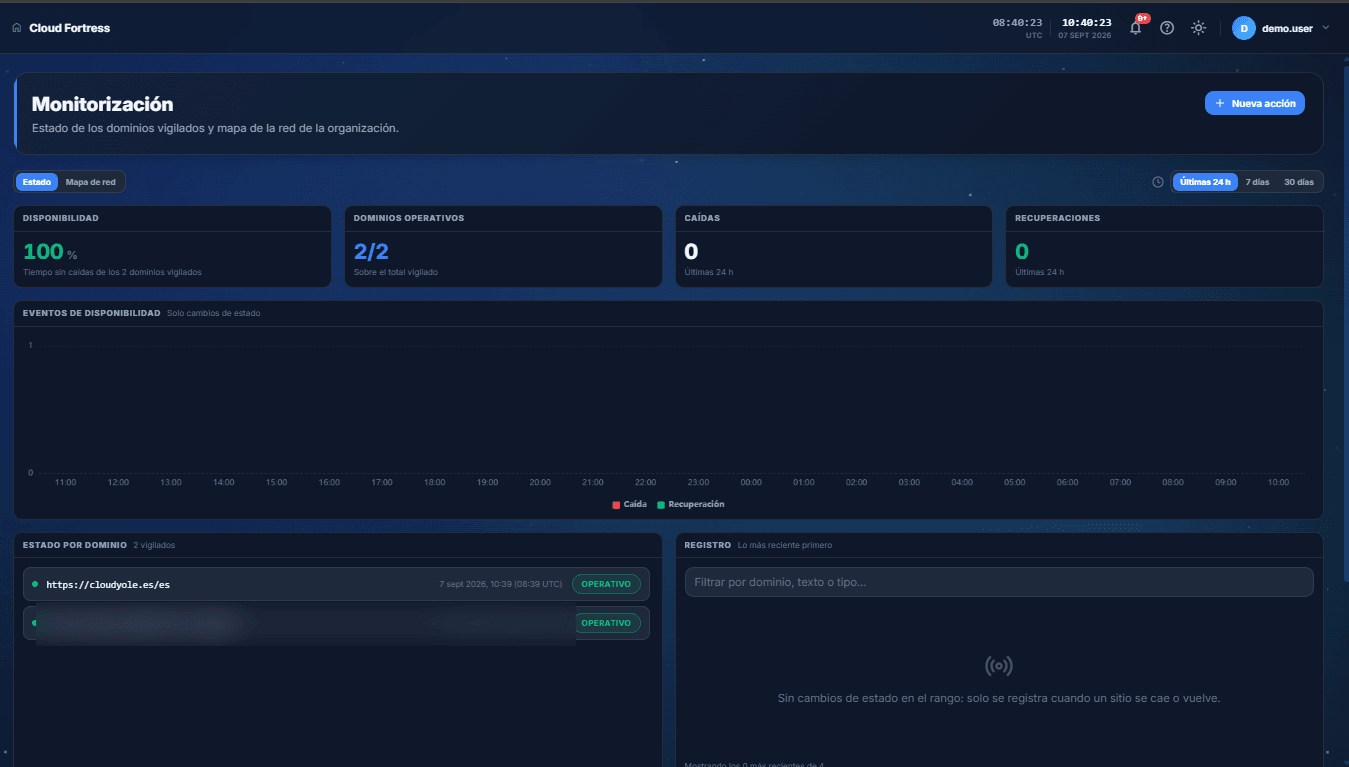Click the 2/2 Dominios Operativos value
The image size is (1349, 767).
coord(371,252)
